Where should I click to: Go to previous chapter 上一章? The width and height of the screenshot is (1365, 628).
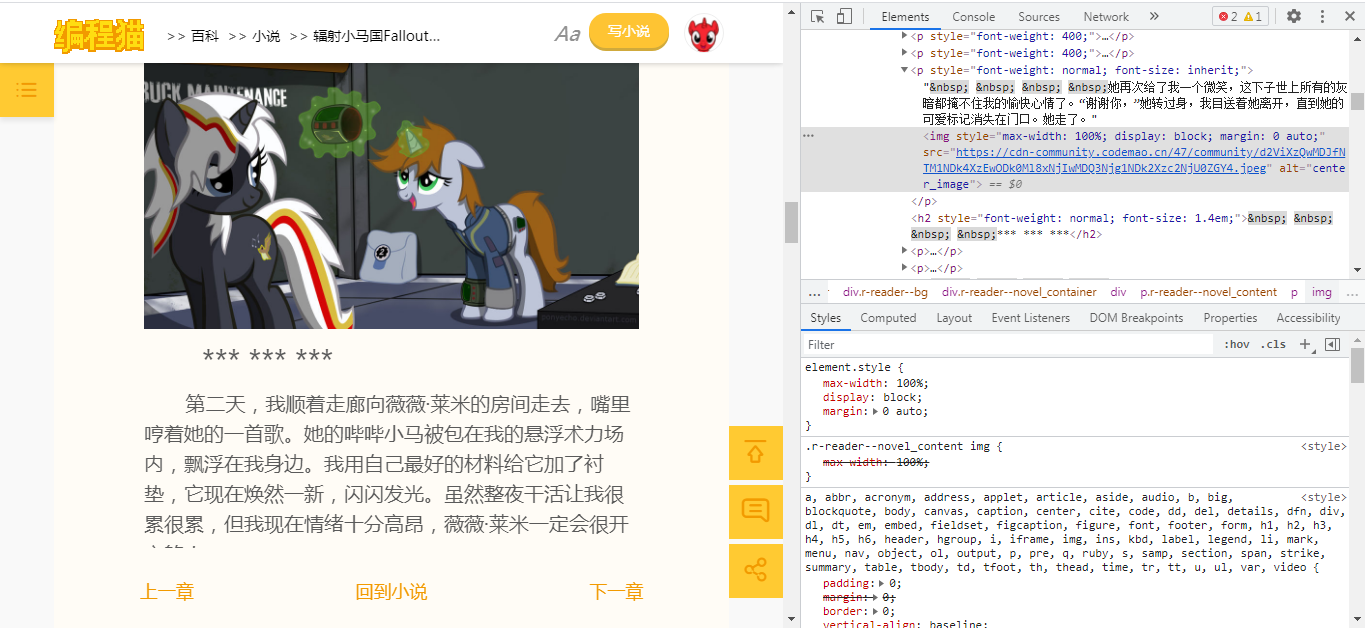click(x=167, y=592)
